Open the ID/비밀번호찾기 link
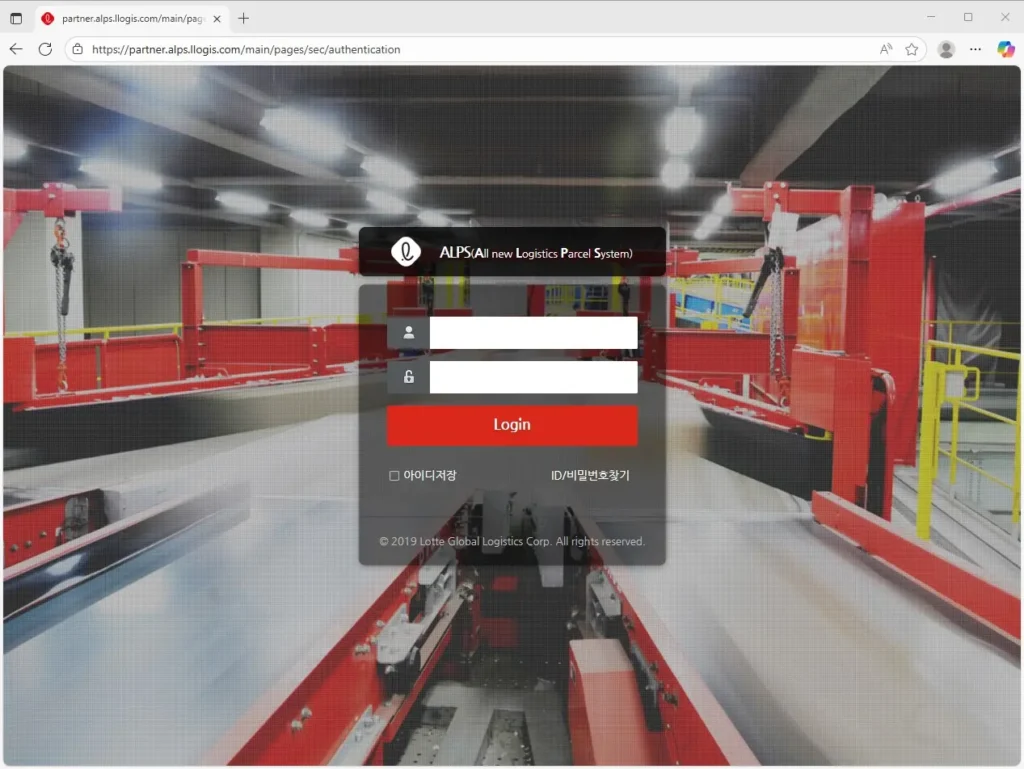 [590, 476]
